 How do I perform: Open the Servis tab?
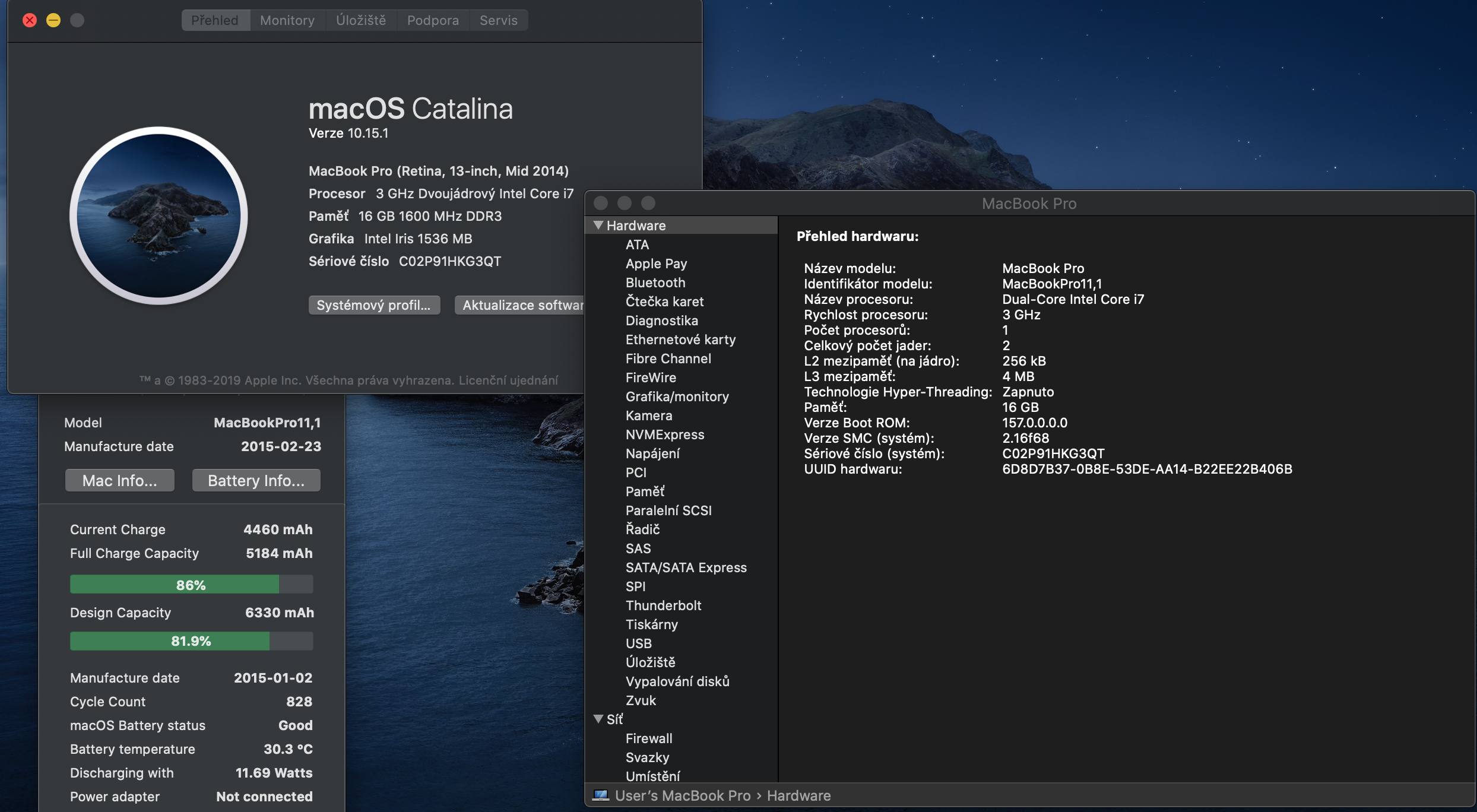(498, 20)
